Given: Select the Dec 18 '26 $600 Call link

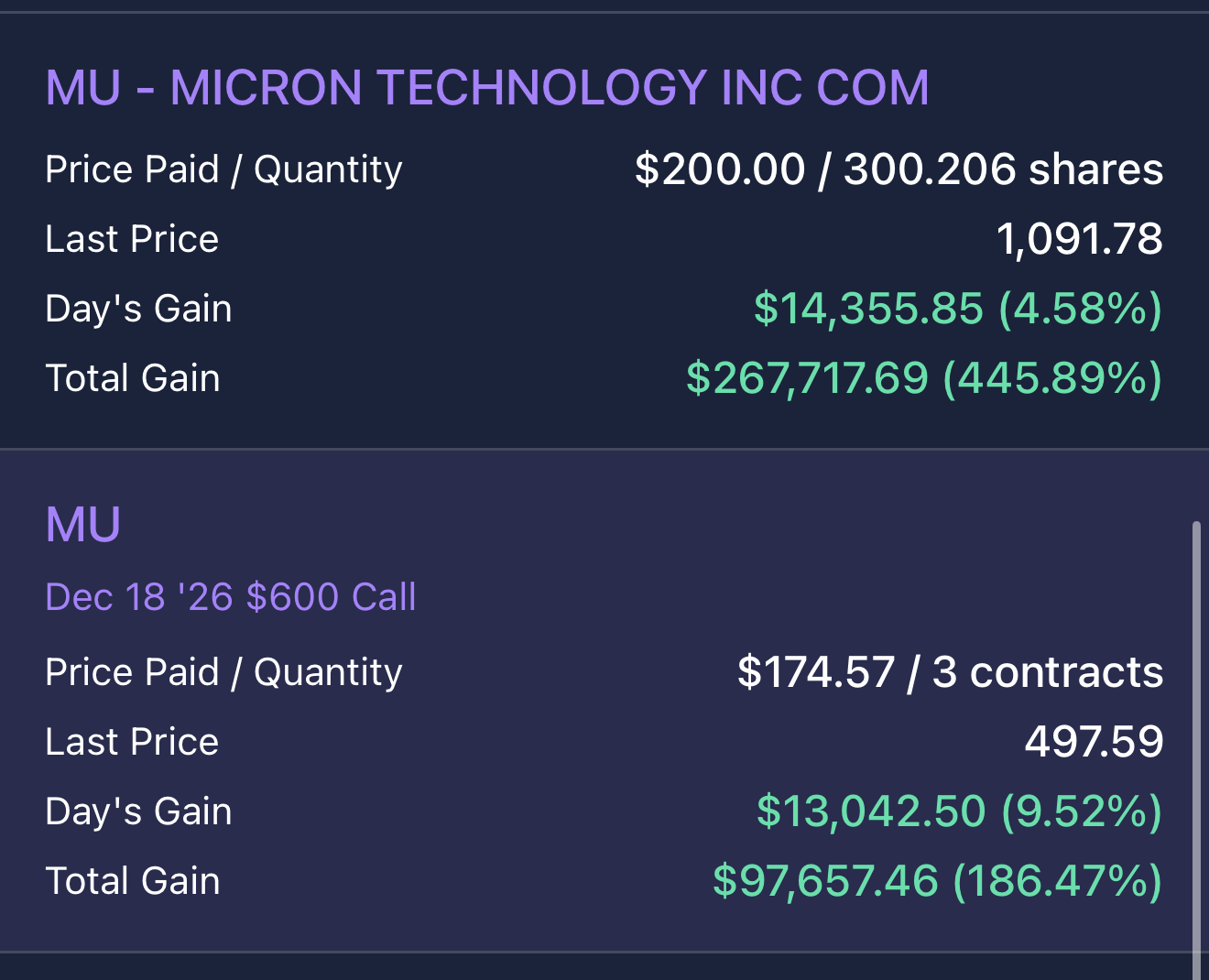Looking at the screenshot, I should pos(231,597).
